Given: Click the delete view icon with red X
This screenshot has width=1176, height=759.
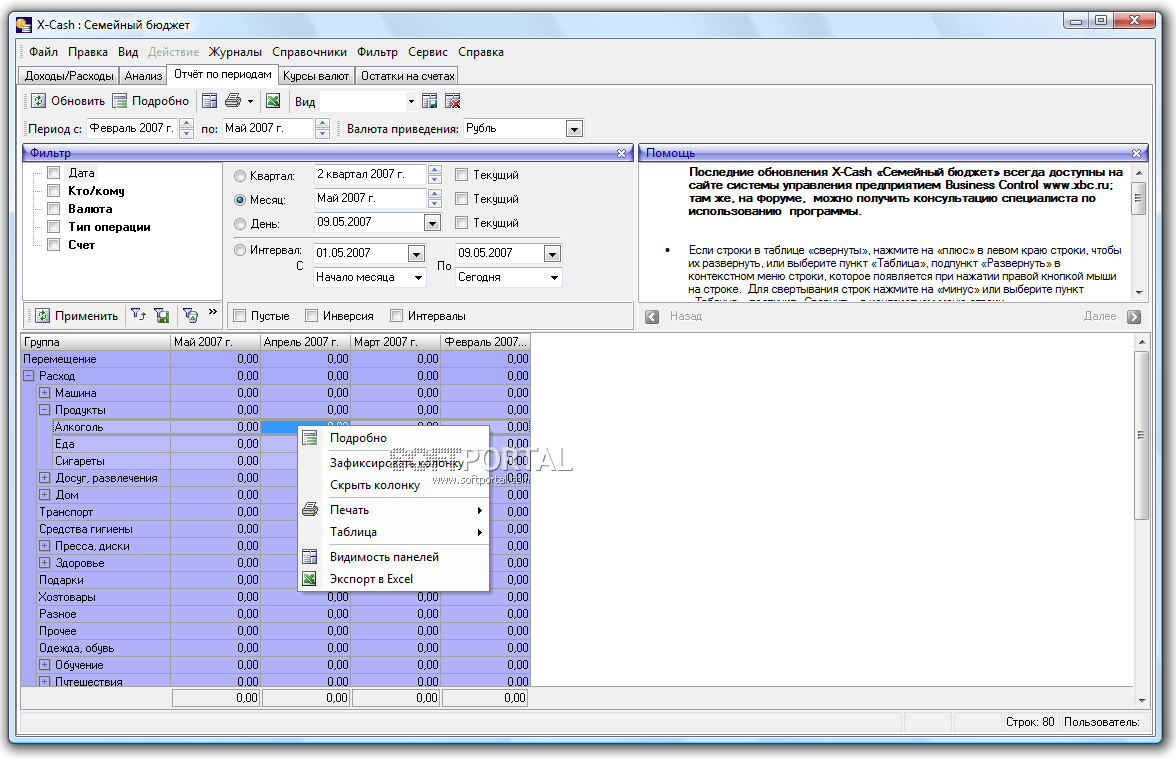Looking at the screenshot, I should coord(452,101).
